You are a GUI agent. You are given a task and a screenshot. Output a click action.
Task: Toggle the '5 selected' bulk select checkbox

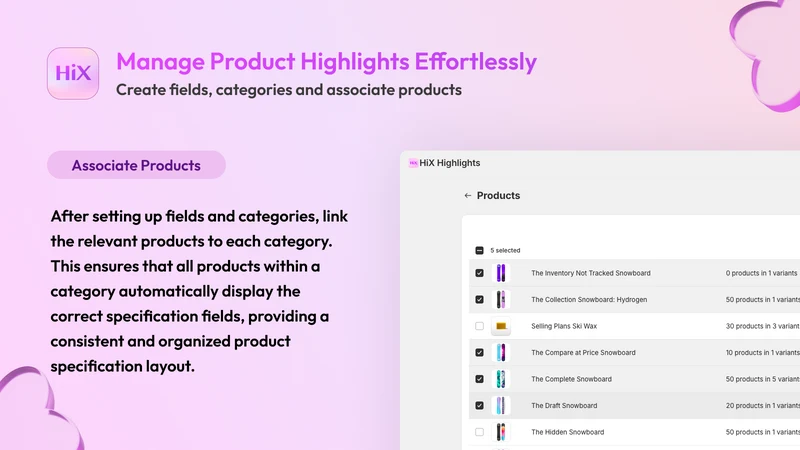(479, 251)
